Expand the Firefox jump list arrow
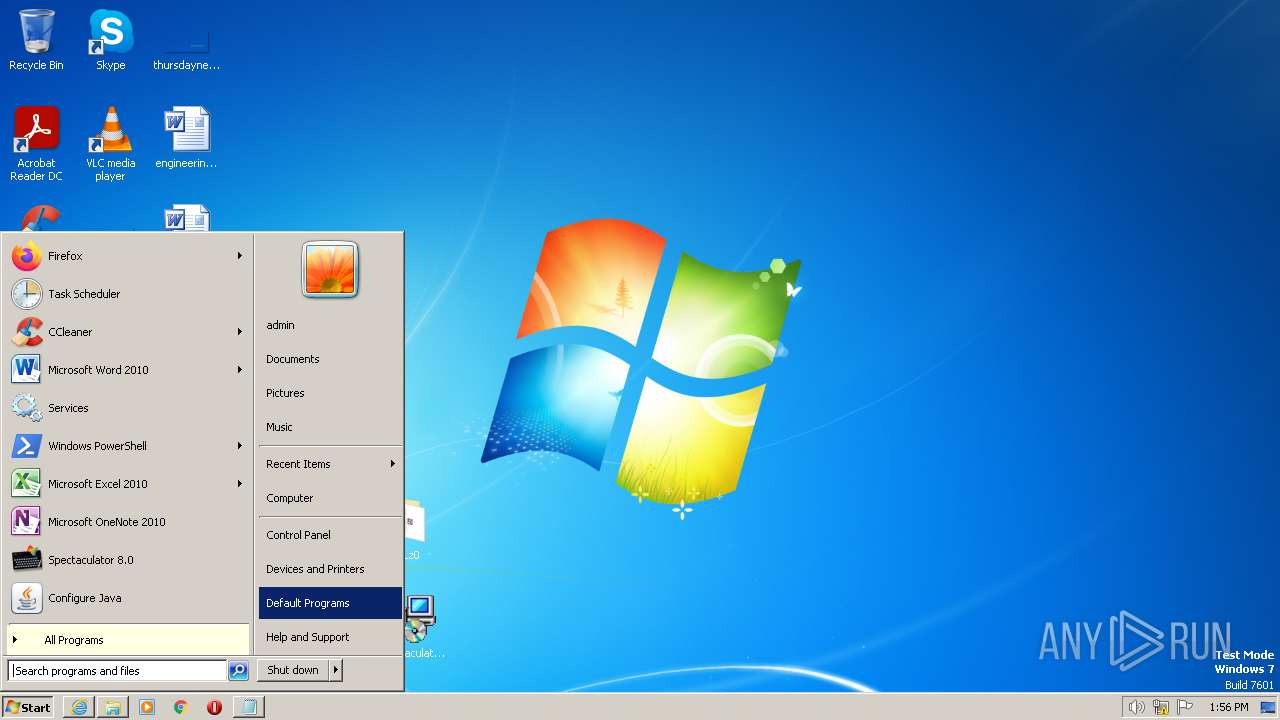This screenshot has width=1280, height=720. [240, 256]
